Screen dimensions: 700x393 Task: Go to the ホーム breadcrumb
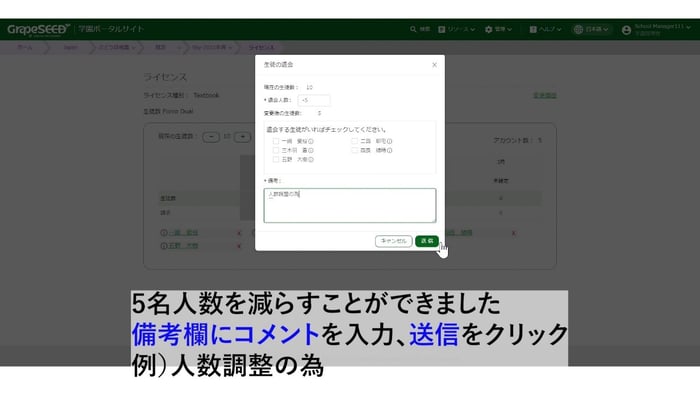click(x=25, y=47)
